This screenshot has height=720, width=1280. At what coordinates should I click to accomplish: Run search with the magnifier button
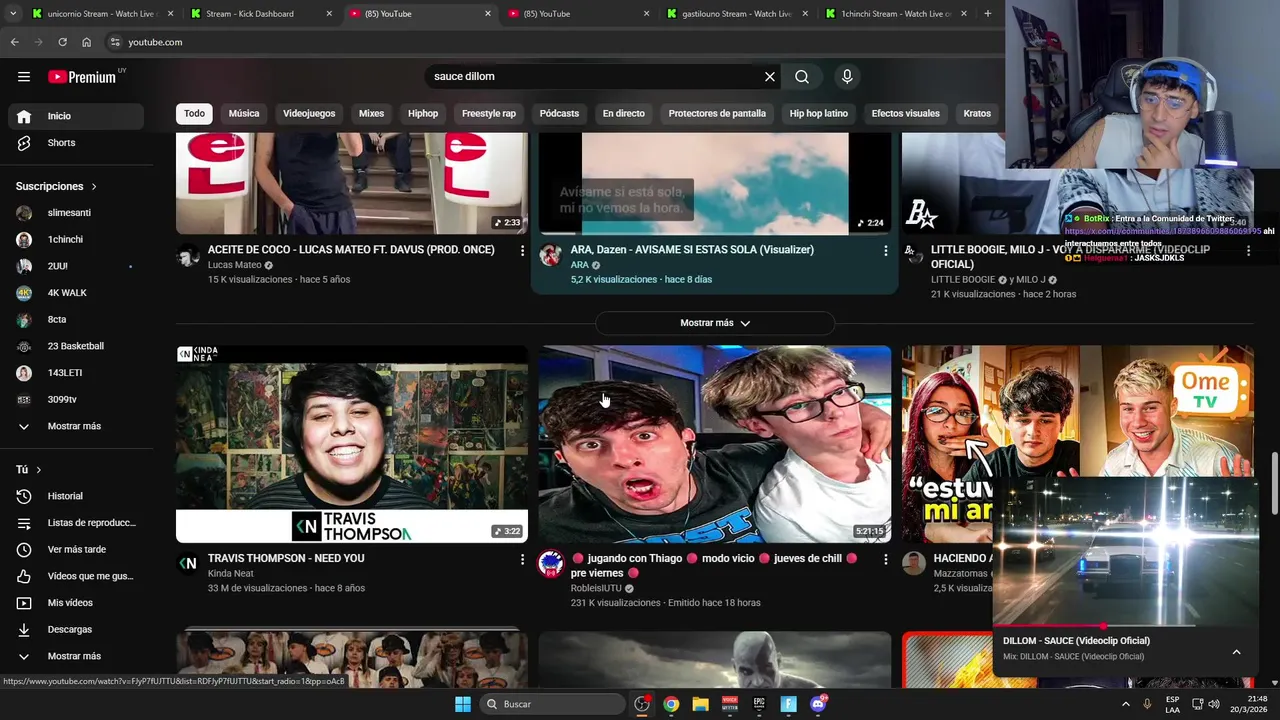click(x=802, y=76)
